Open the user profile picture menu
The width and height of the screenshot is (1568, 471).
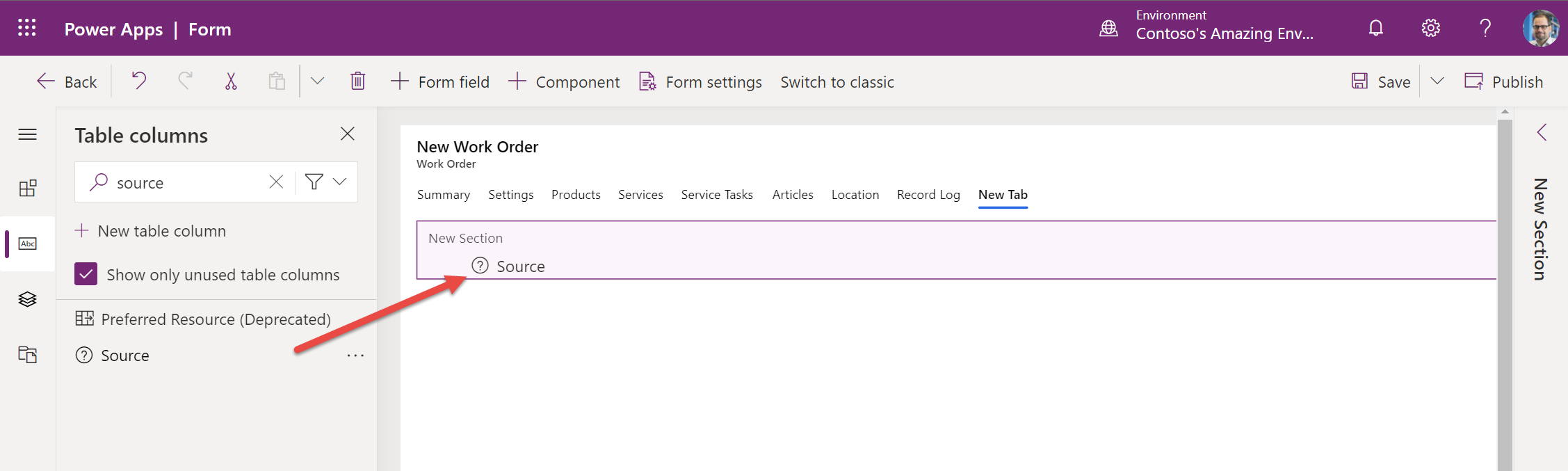1541,28
